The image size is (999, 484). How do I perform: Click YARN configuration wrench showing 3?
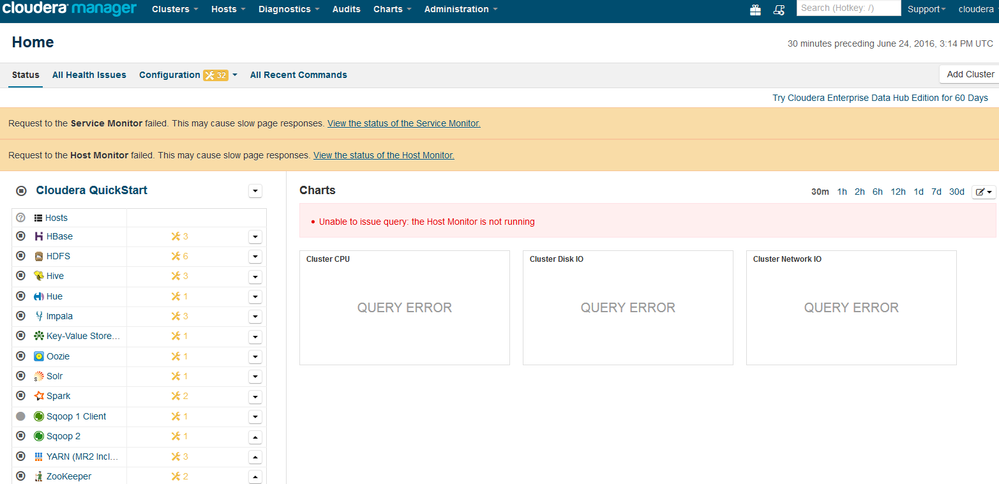(180, 456)
